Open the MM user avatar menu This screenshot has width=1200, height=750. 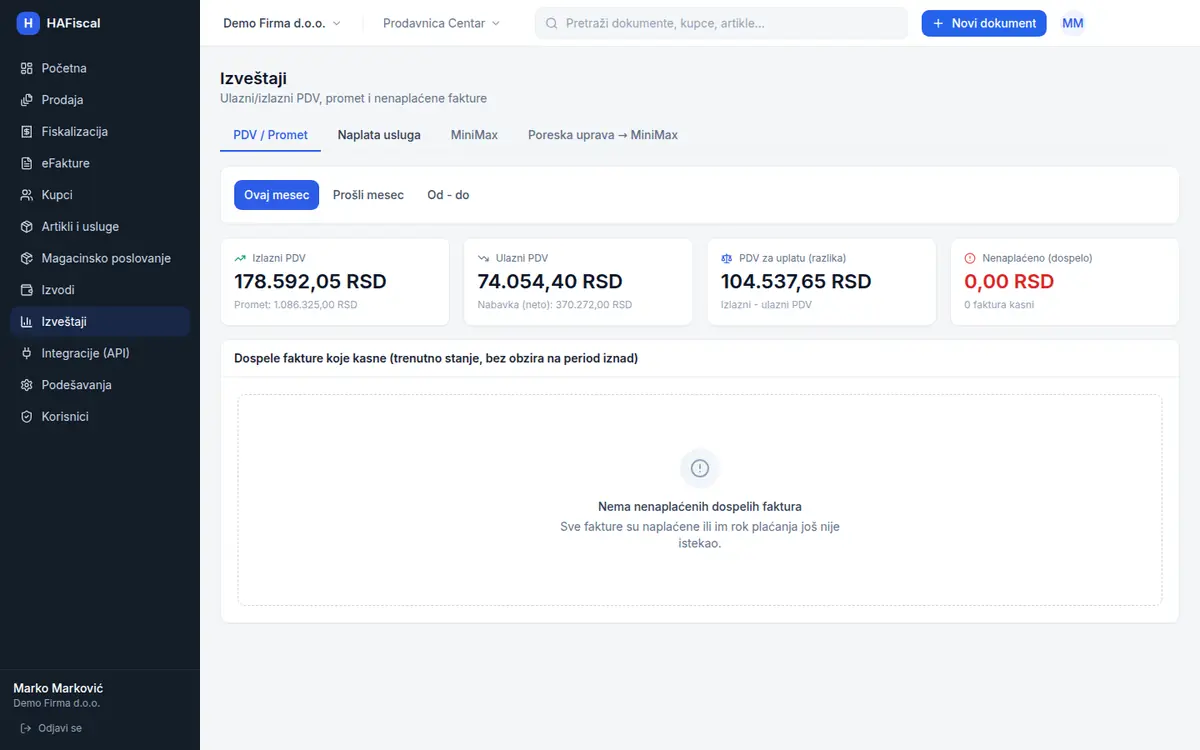[x=1073, y=23]
